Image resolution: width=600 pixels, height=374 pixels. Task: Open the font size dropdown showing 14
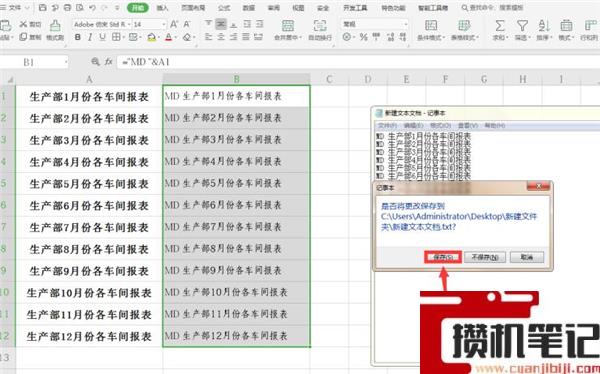164,24
